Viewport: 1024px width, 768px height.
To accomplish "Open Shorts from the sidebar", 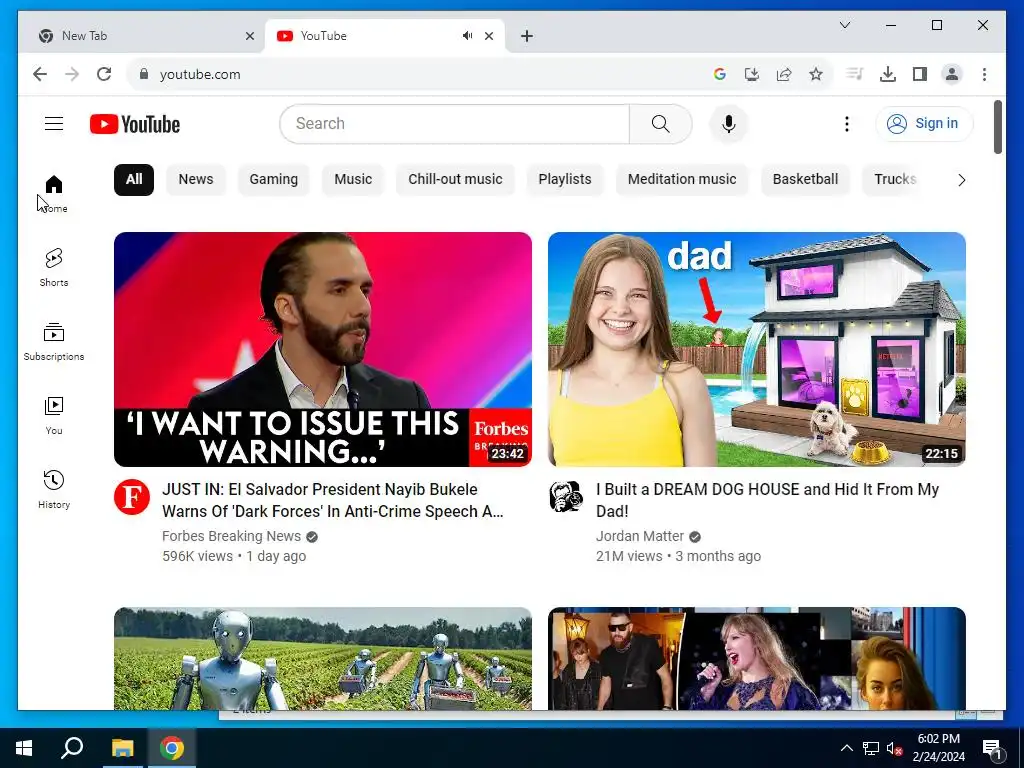I will (54, 268).
